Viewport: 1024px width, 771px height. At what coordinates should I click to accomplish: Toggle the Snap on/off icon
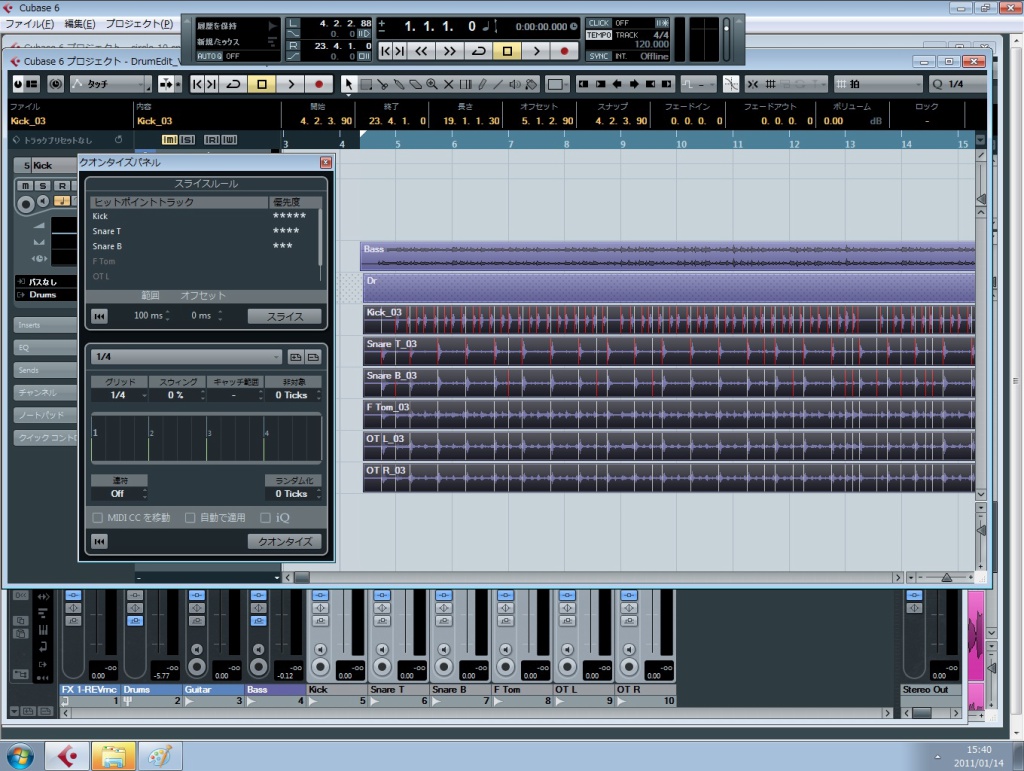tap(754, 84)
